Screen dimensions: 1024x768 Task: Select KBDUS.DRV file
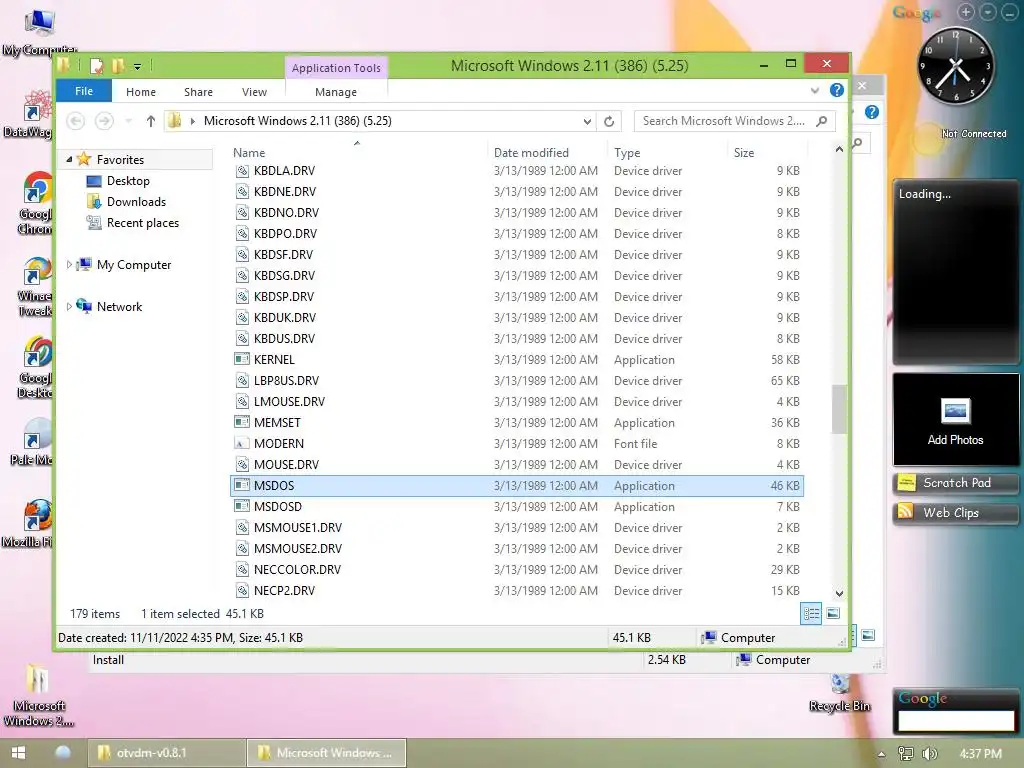click(517, 338)
